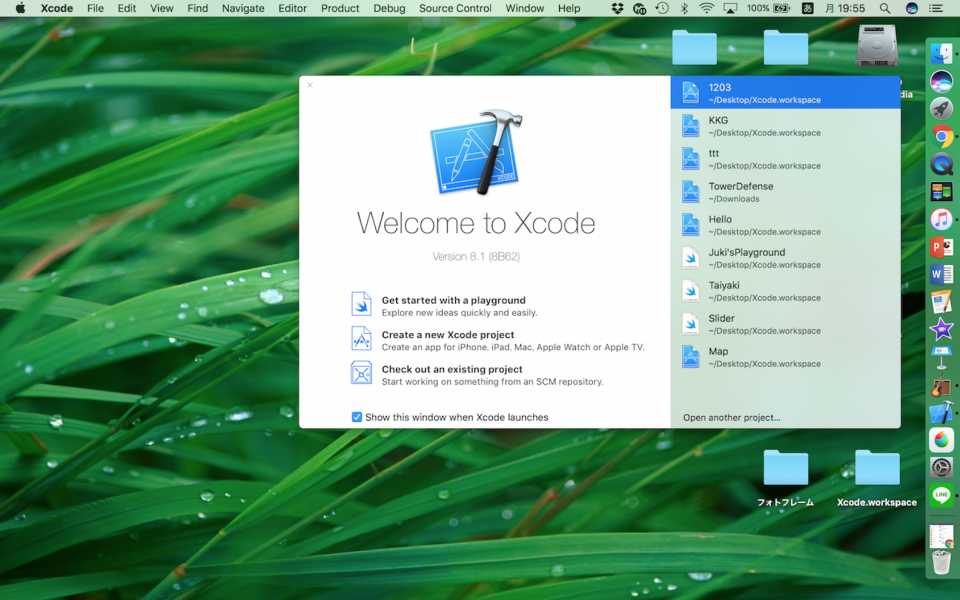Open the Trash in the dock

tap(942, 562)
